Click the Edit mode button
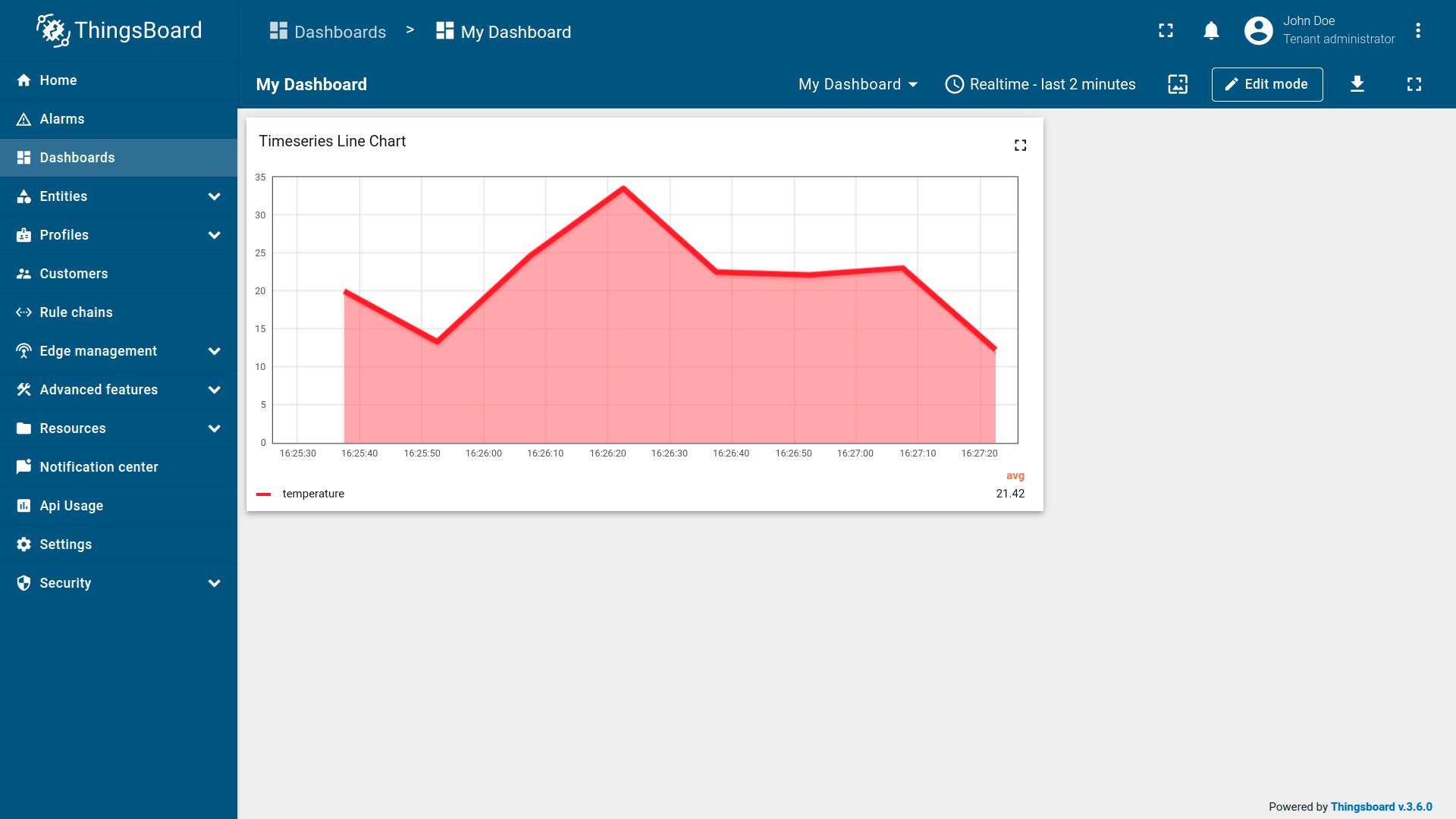Image resolution: width=1456 pixels, height=819 pixels. [x=1266, y=84]
